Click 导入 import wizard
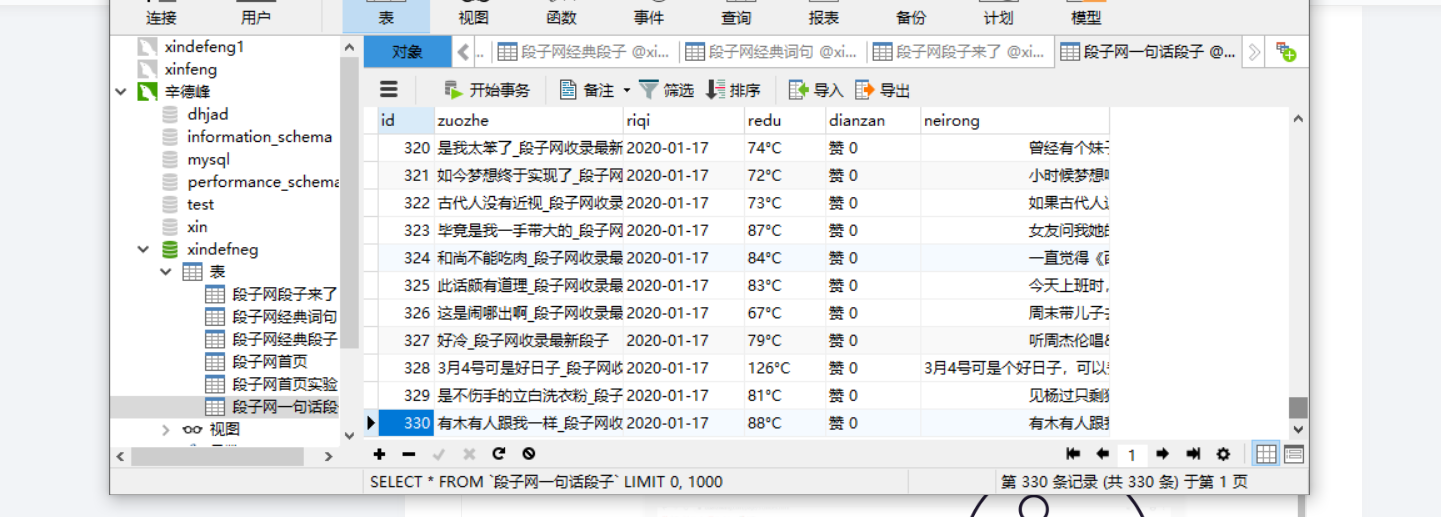This screenshot has width=1441, height=517. click(x=816, y=90)
